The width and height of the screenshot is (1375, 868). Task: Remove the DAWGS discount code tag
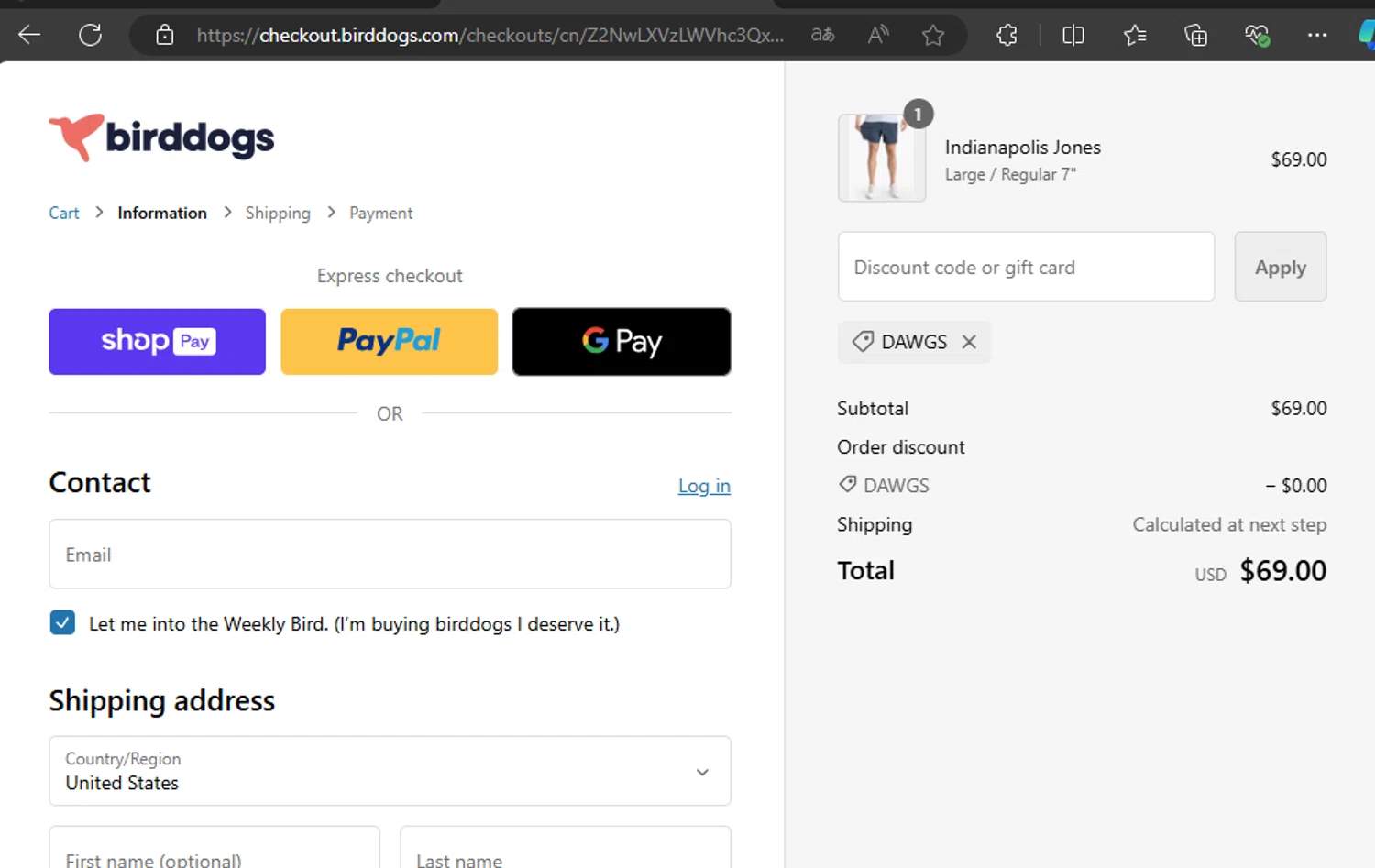tap(969, 342)
